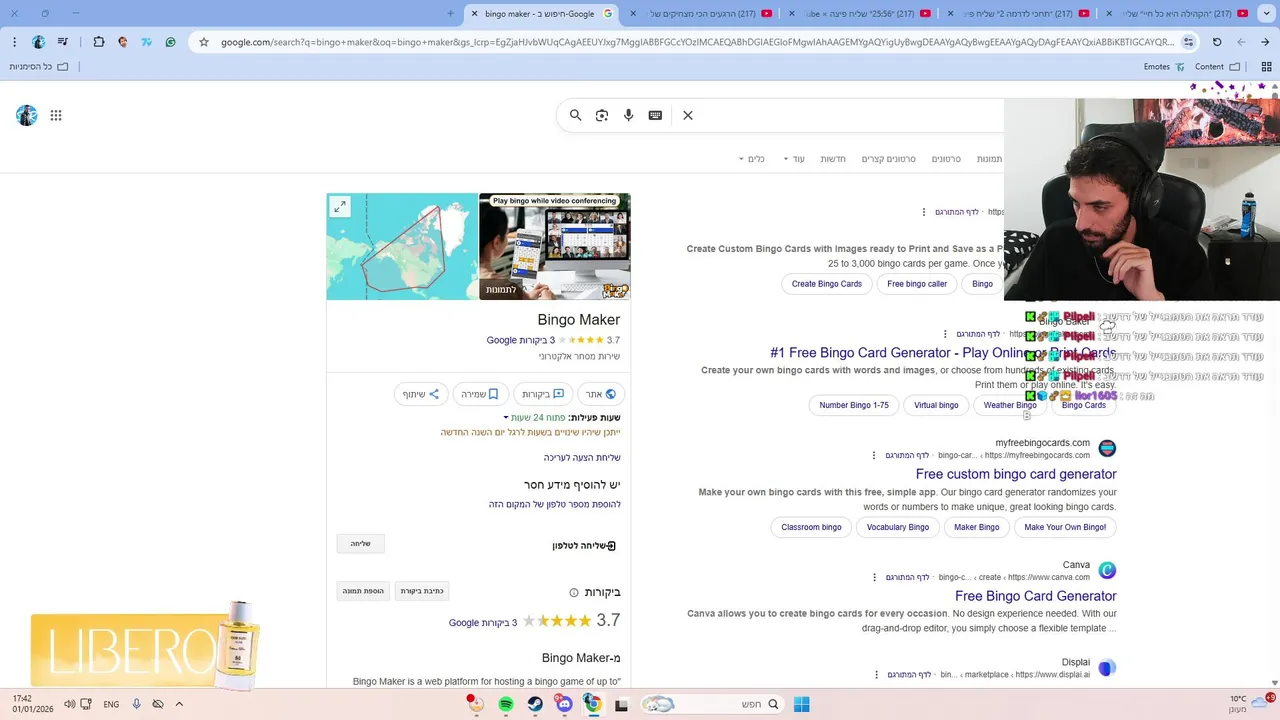This screenshot has height=720, width=1280.
Task: Click the Windows Start button
Action: tap(802, 704)
